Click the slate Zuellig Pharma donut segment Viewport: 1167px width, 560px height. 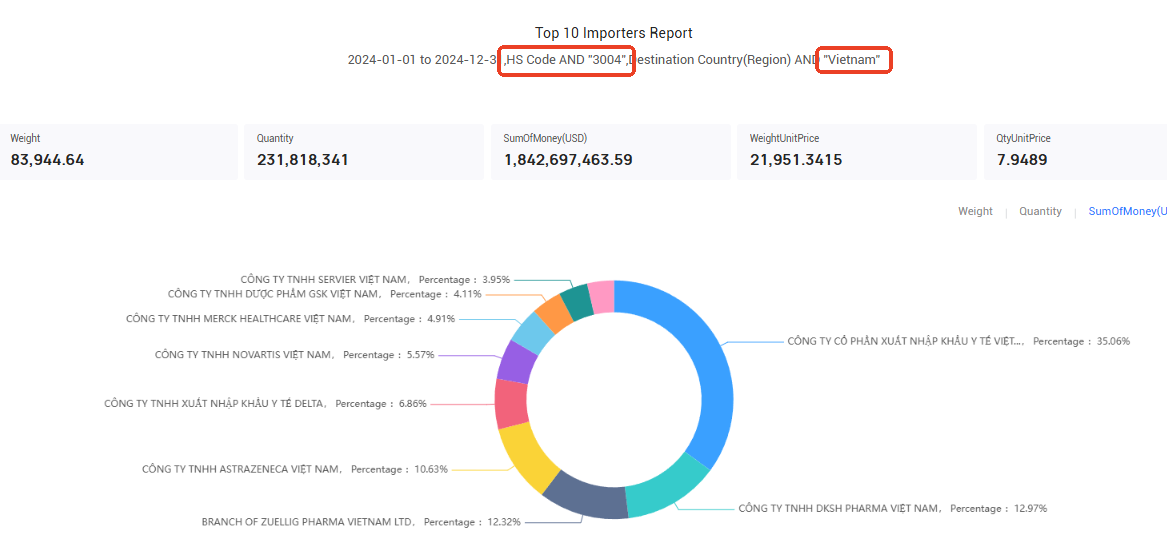click(588, 497)
